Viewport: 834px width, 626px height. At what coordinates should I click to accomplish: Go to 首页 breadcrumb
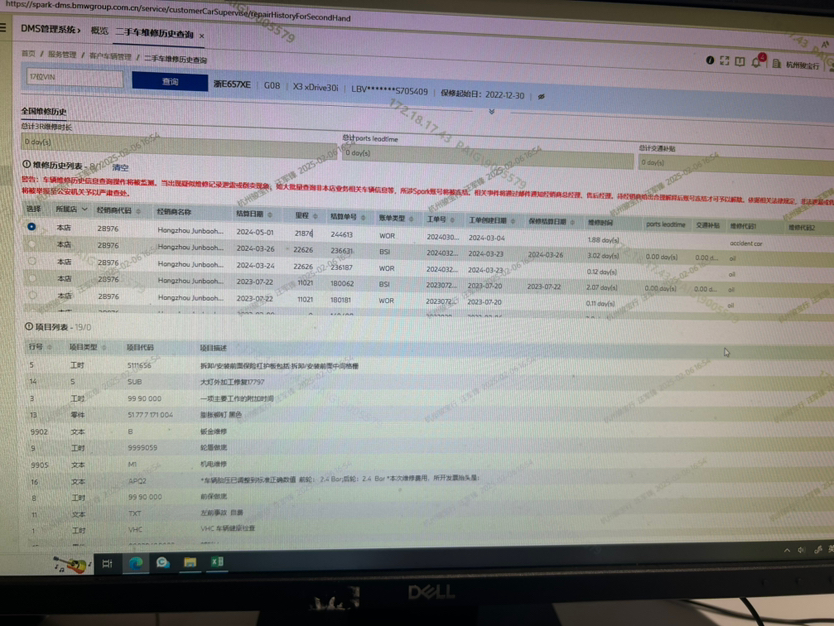[28, 54]
